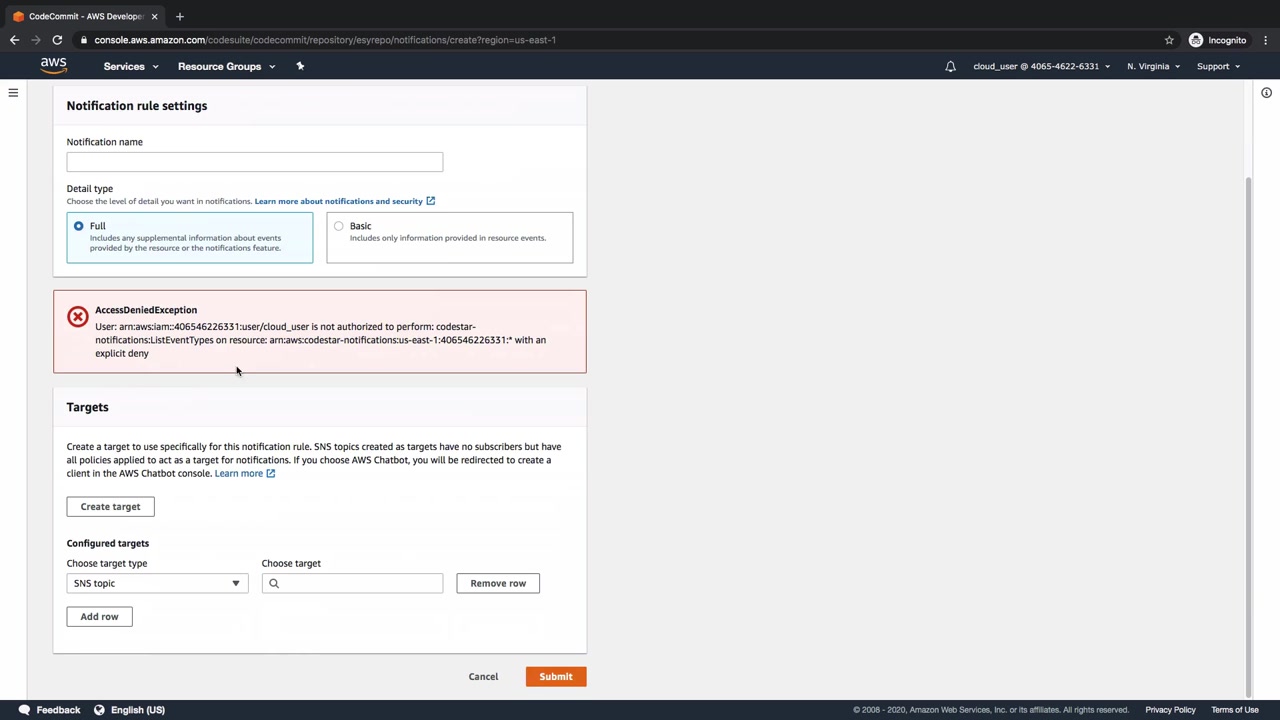
Task: Click the site lock icon in address bar
Action: pyautogui.click(x=86, y=40)
